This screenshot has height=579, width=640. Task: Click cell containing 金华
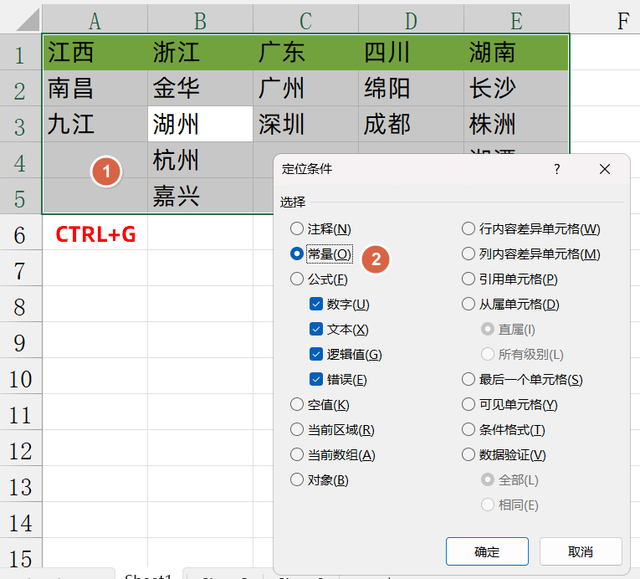tap(200, 88)
